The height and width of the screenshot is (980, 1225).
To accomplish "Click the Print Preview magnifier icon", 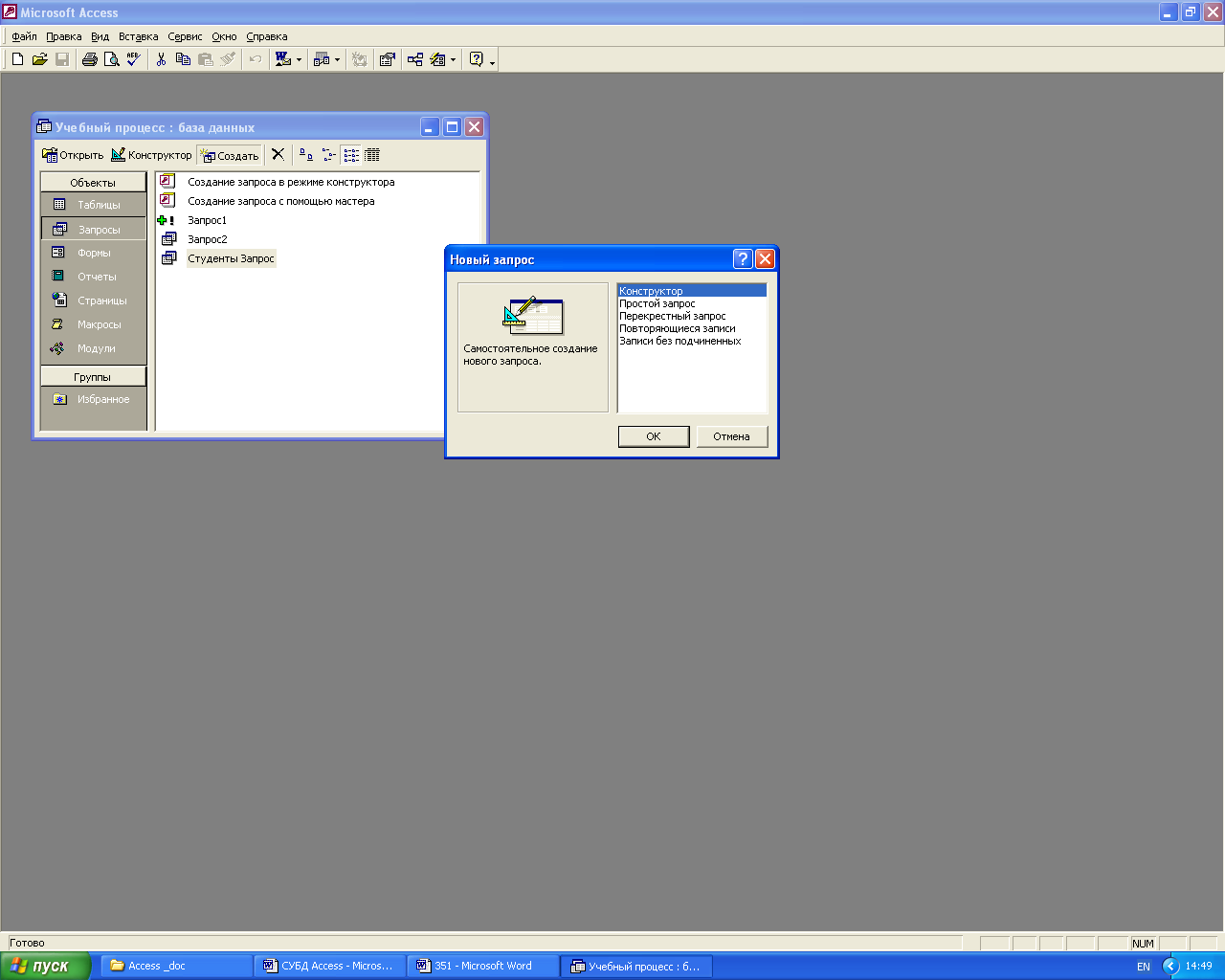I will (112, 59).
